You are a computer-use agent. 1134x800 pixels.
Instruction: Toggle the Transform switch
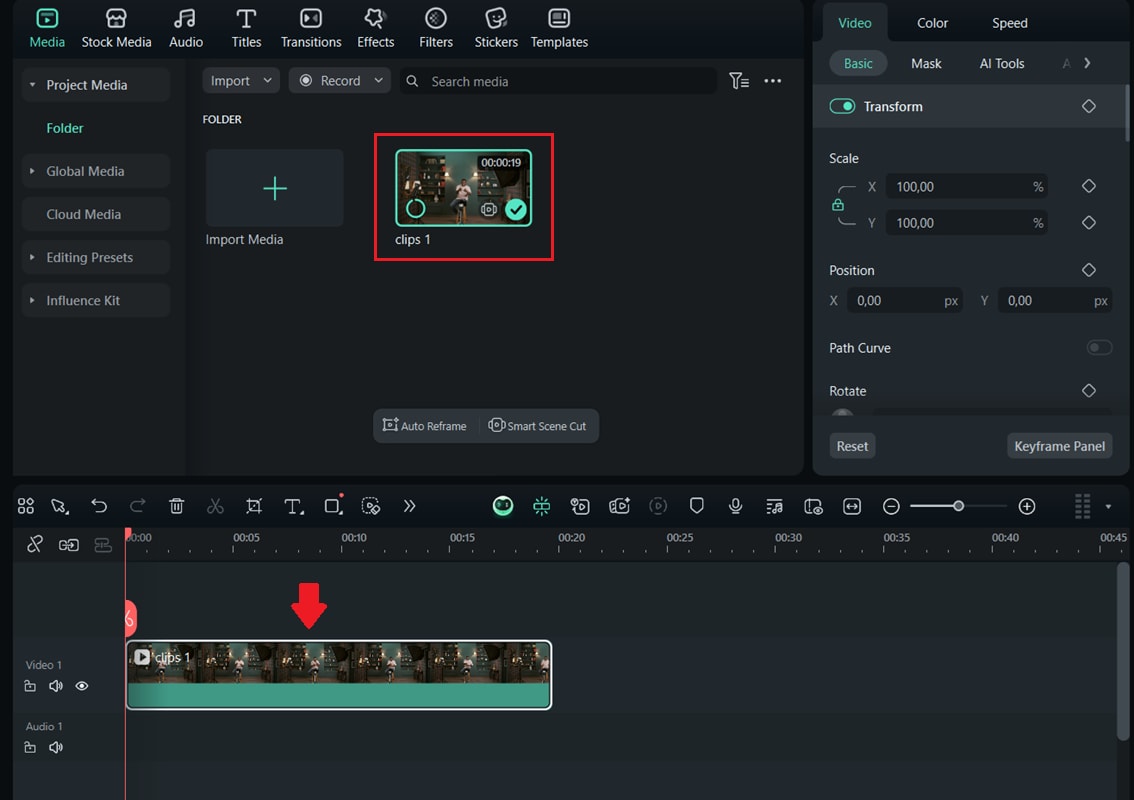[842, 106]
